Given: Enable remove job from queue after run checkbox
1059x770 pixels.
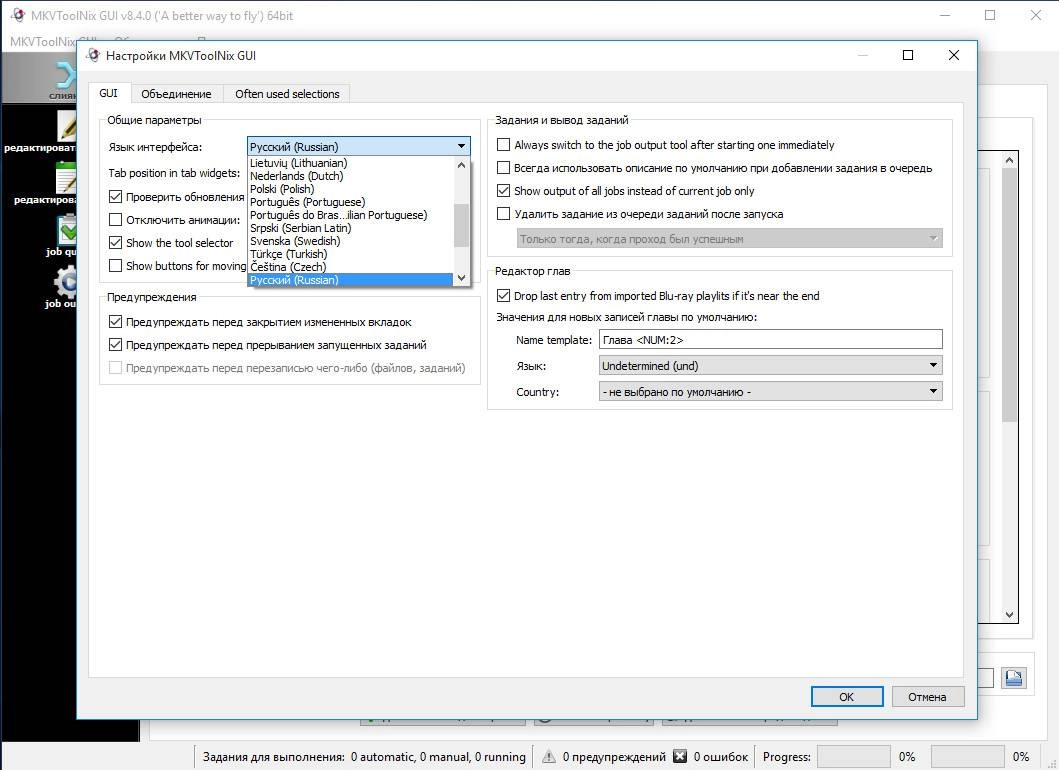Looking at the screenshot, I should 503,213.
